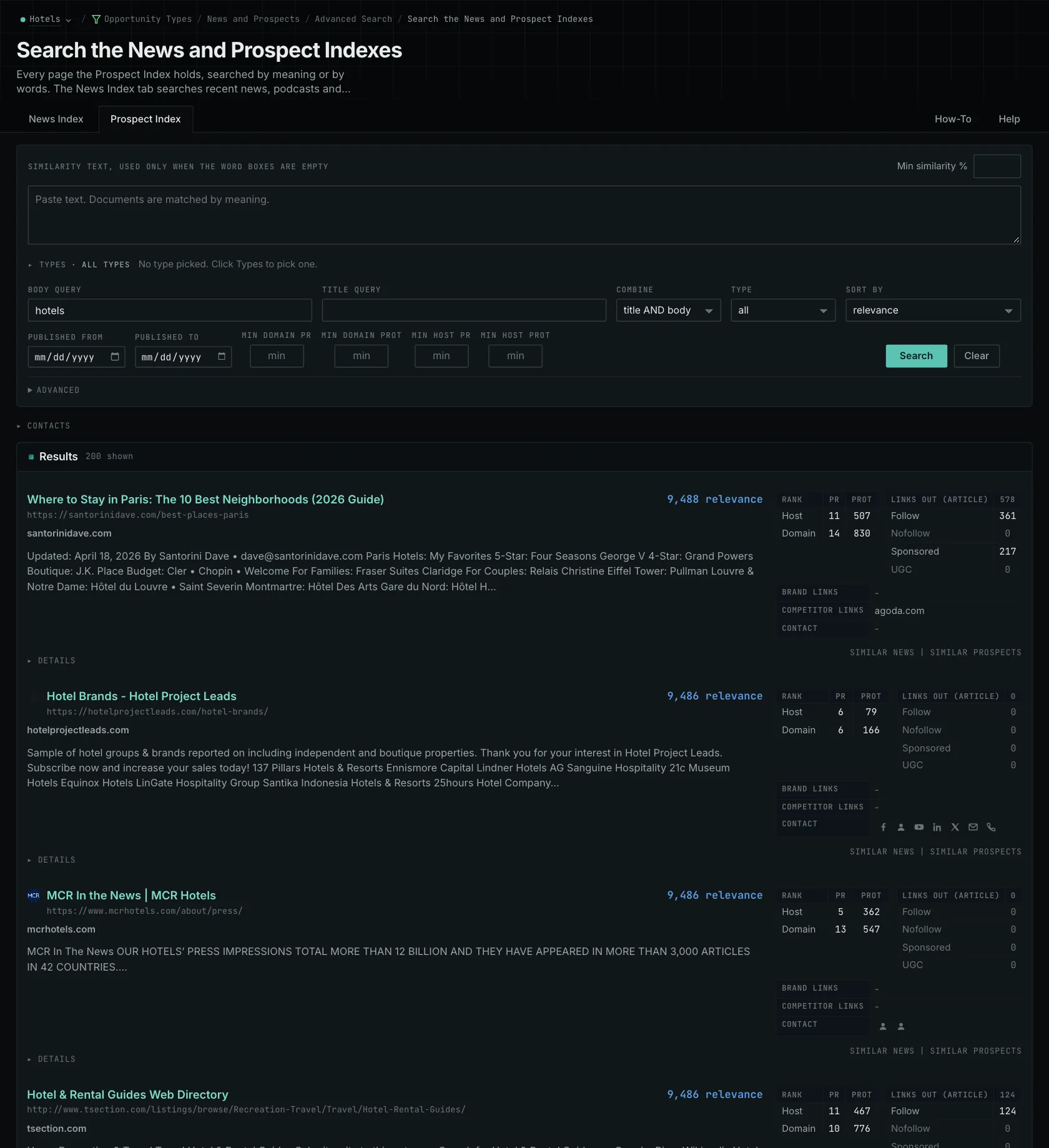
Task: Open the Help page
Action: click(x=1009, y=119)
